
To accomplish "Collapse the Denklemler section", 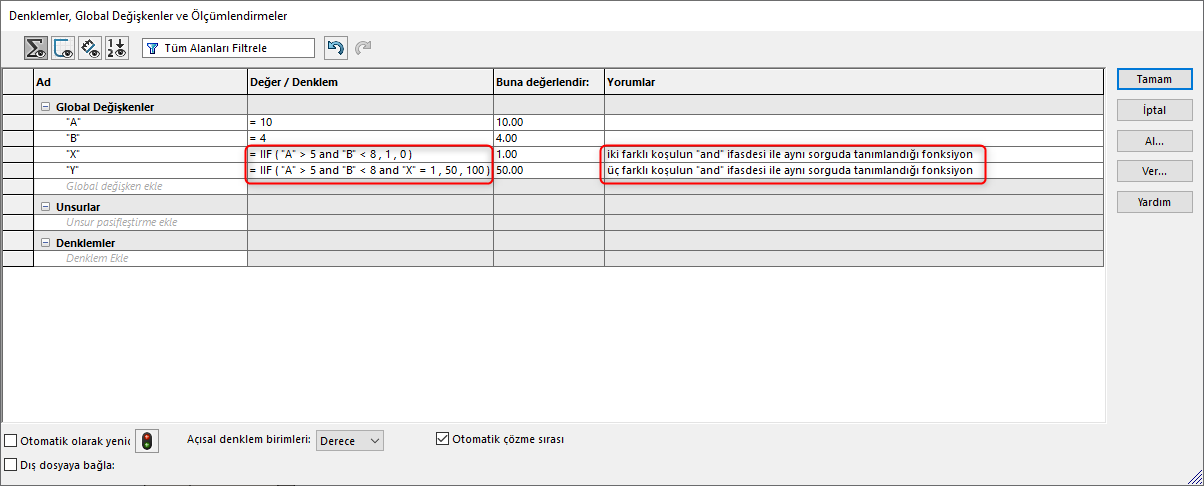I will tap(45, 242).
